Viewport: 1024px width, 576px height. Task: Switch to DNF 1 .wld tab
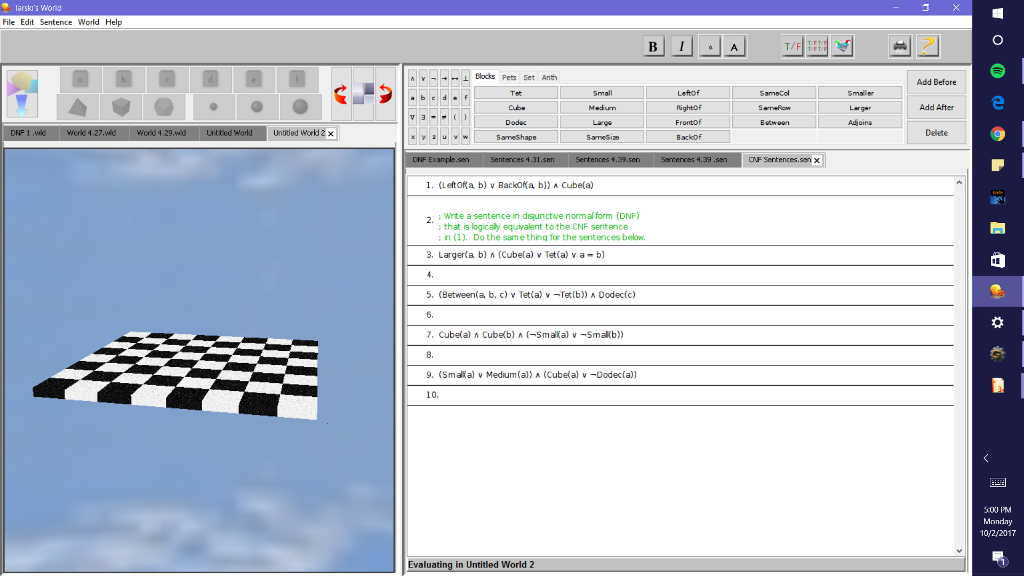click(x=28, y=133)
